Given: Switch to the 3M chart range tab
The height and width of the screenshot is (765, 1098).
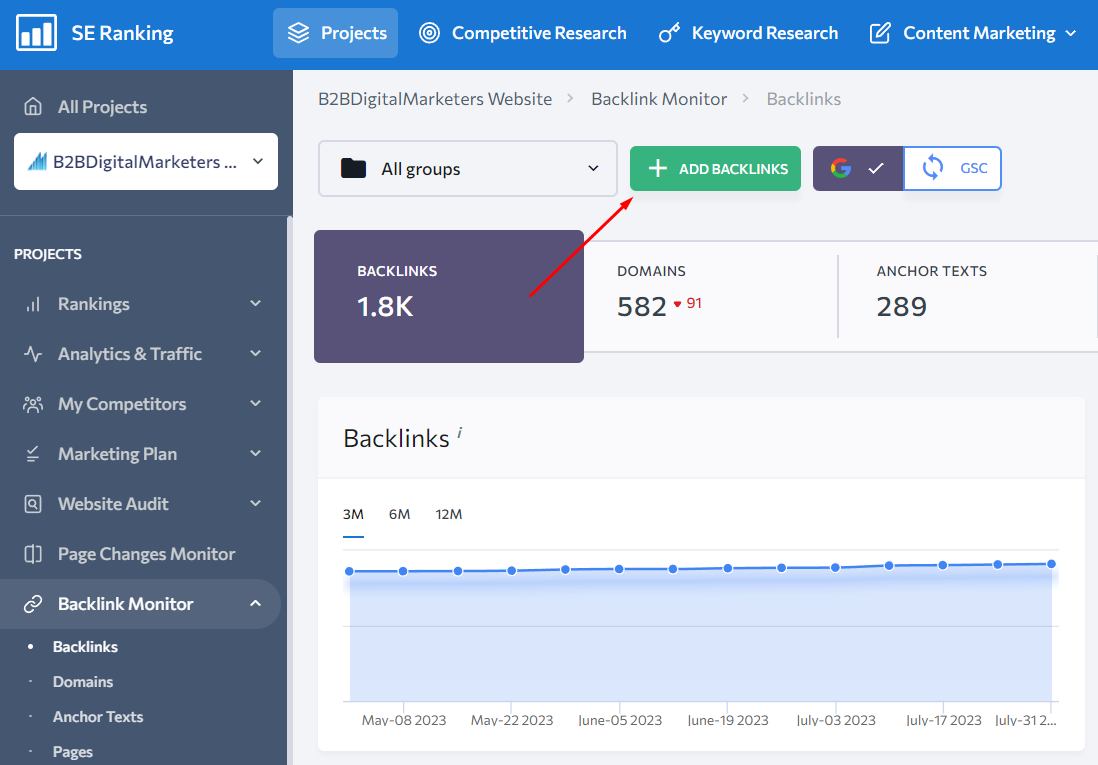Looking at the screenshot, I should pyautogui.click(x=353, y=514).
